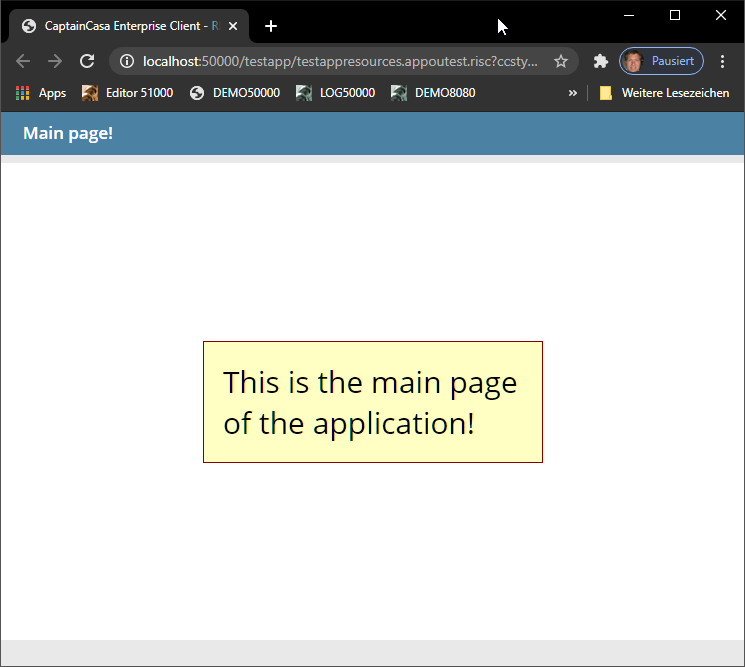The width and height of the screenshot is (745, 667).
Task: Open a new browser tab
Action: pyautogui.click(x=271, y=26)
